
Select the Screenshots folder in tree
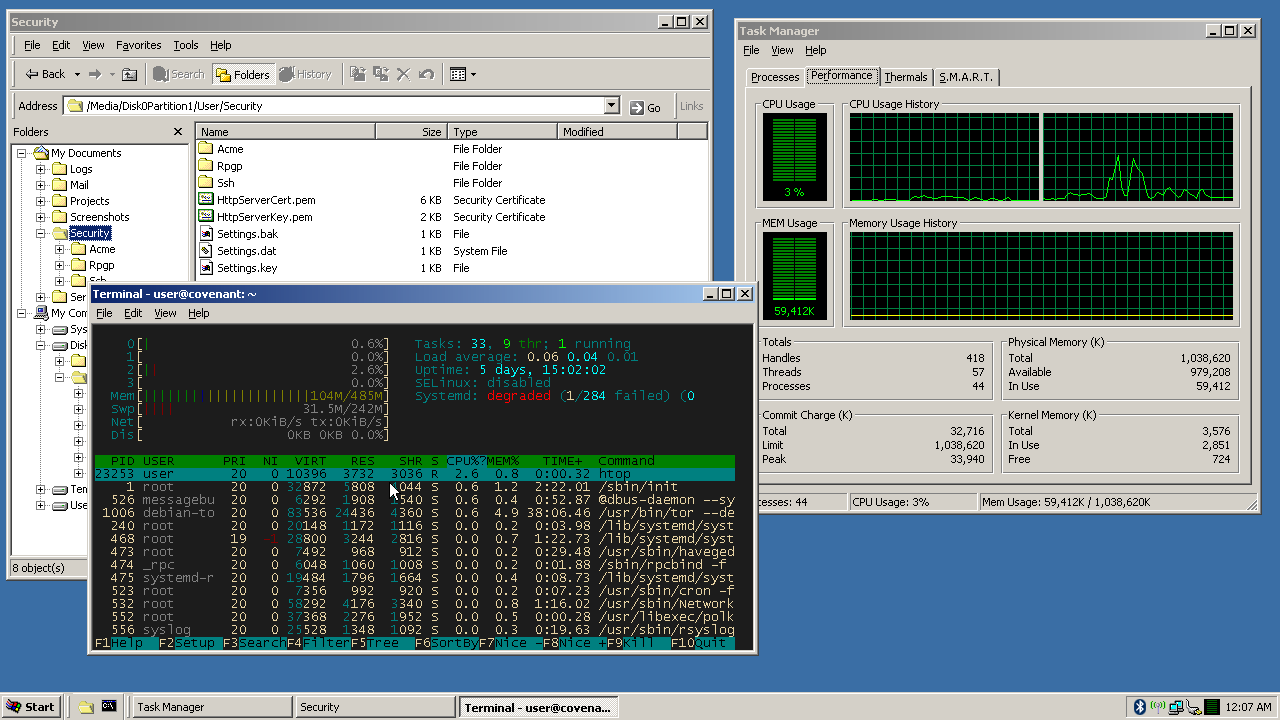(99, 217)
